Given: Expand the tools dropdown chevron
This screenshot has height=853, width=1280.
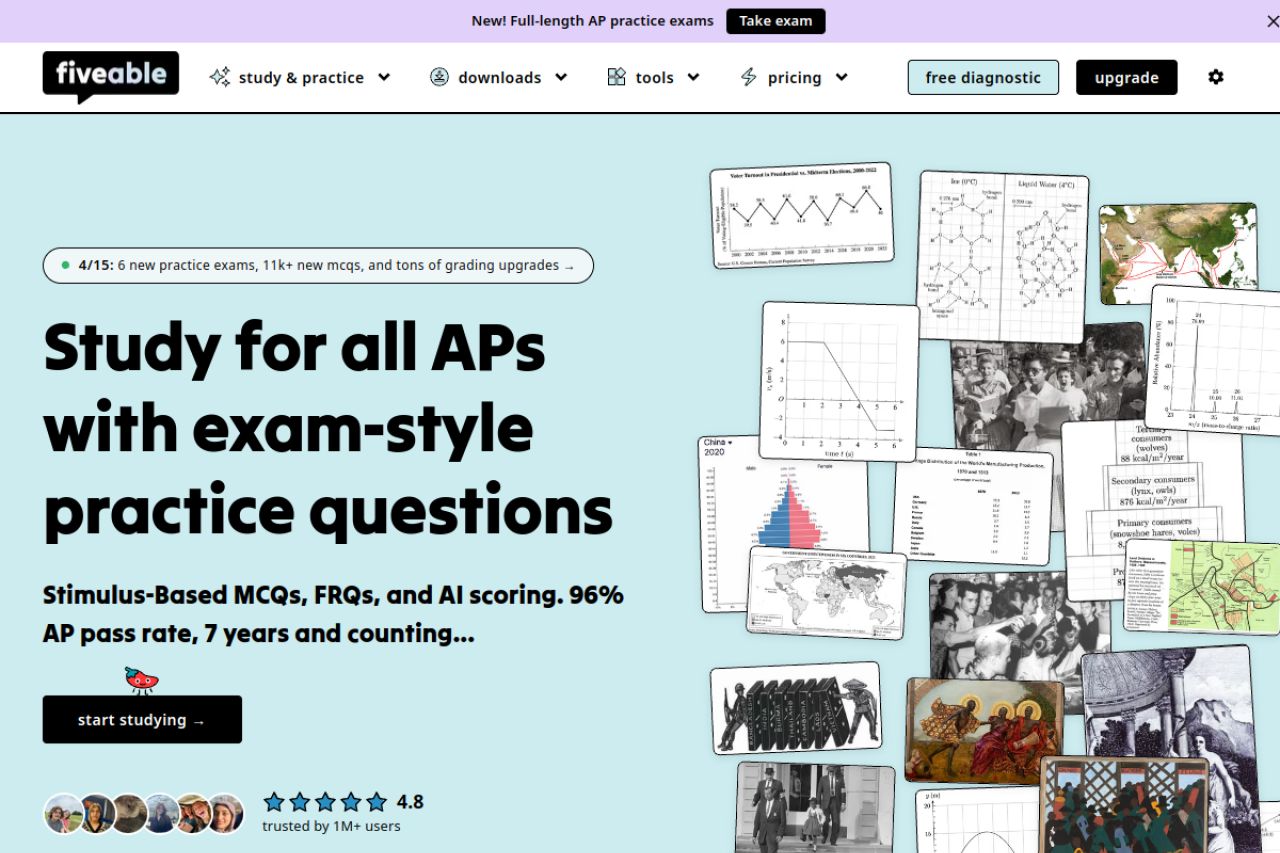Looking at the screenshot, I should click(x=693, y=77).
